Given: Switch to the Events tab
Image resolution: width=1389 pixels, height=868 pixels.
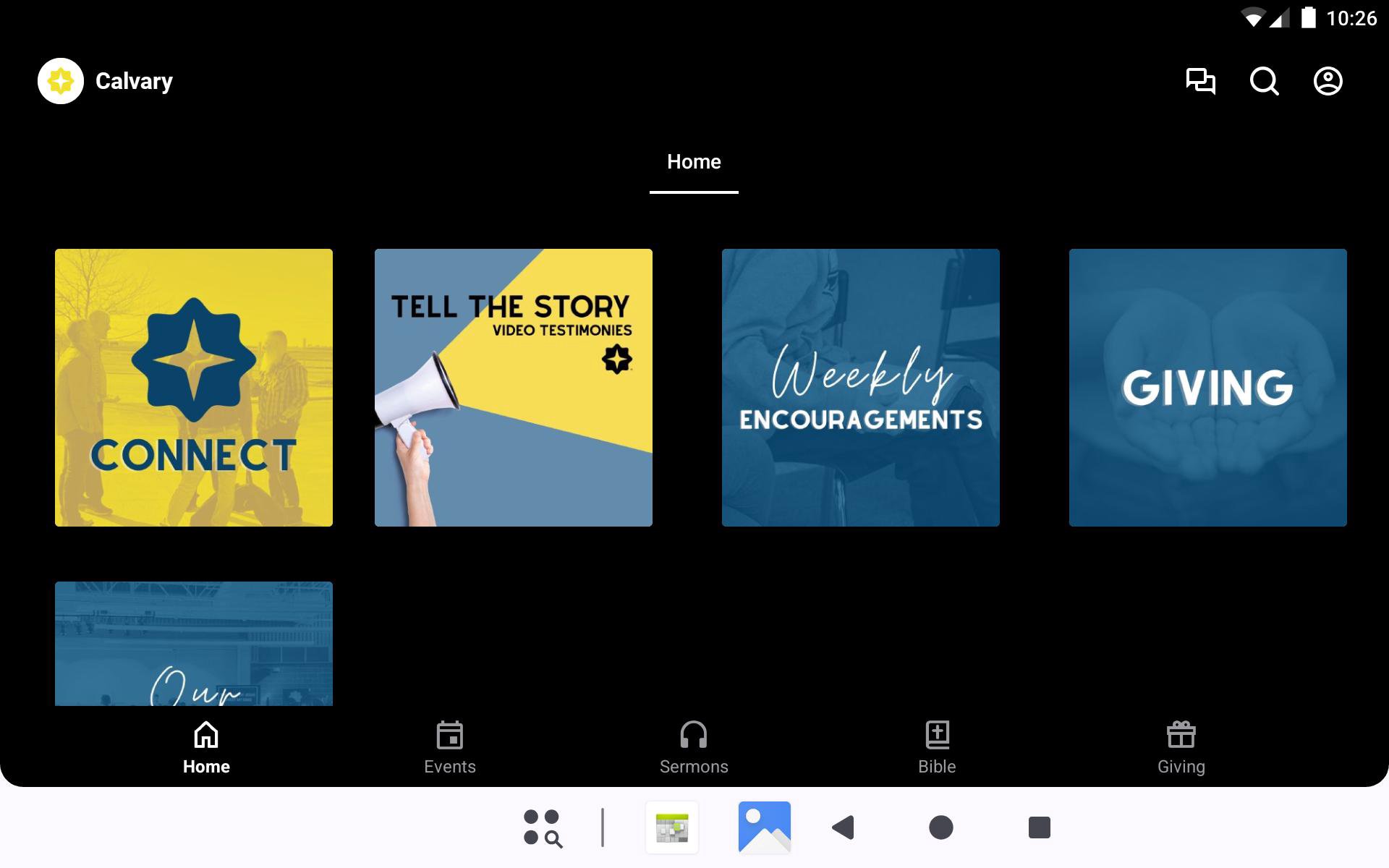Looking at the screenshot, I should pos(449,748).
